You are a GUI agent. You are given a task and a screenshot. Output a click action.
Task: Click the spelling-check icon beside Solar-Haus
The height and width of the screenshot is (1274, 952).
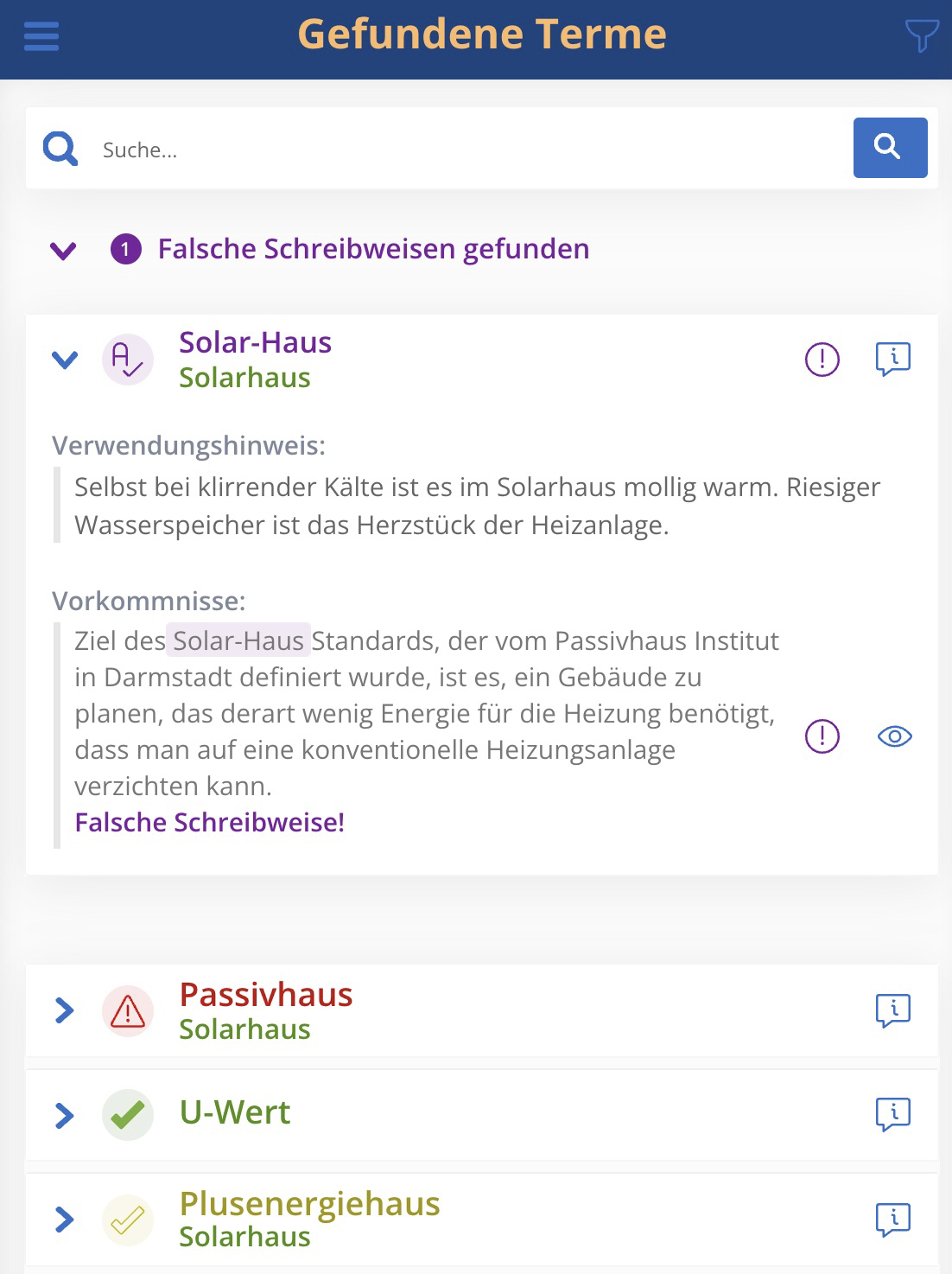pos(128,359)
